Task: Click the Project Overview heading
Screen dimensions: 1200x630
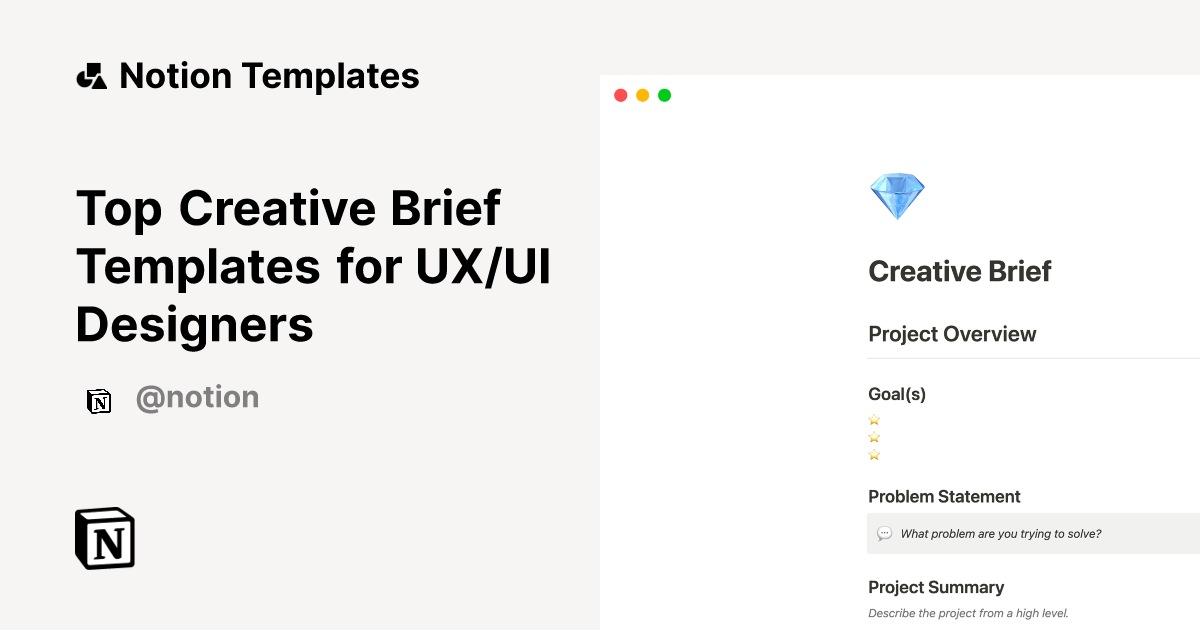Action: (952, 334)
